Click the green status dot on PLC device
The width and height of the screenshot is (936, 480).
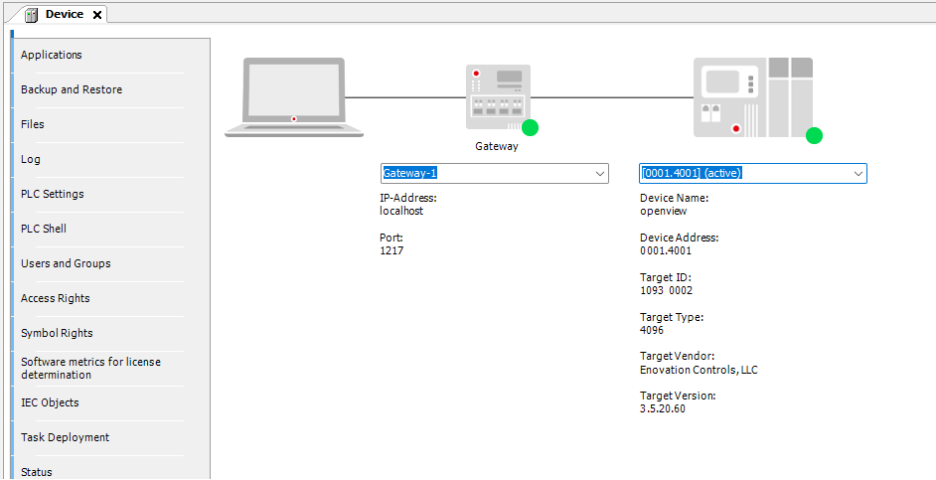click(814, 136)
